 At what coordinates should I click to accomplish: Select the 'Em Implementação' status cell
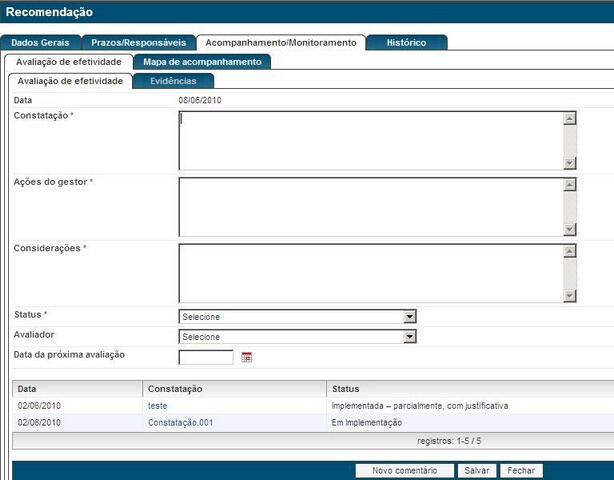click(367, 423)
